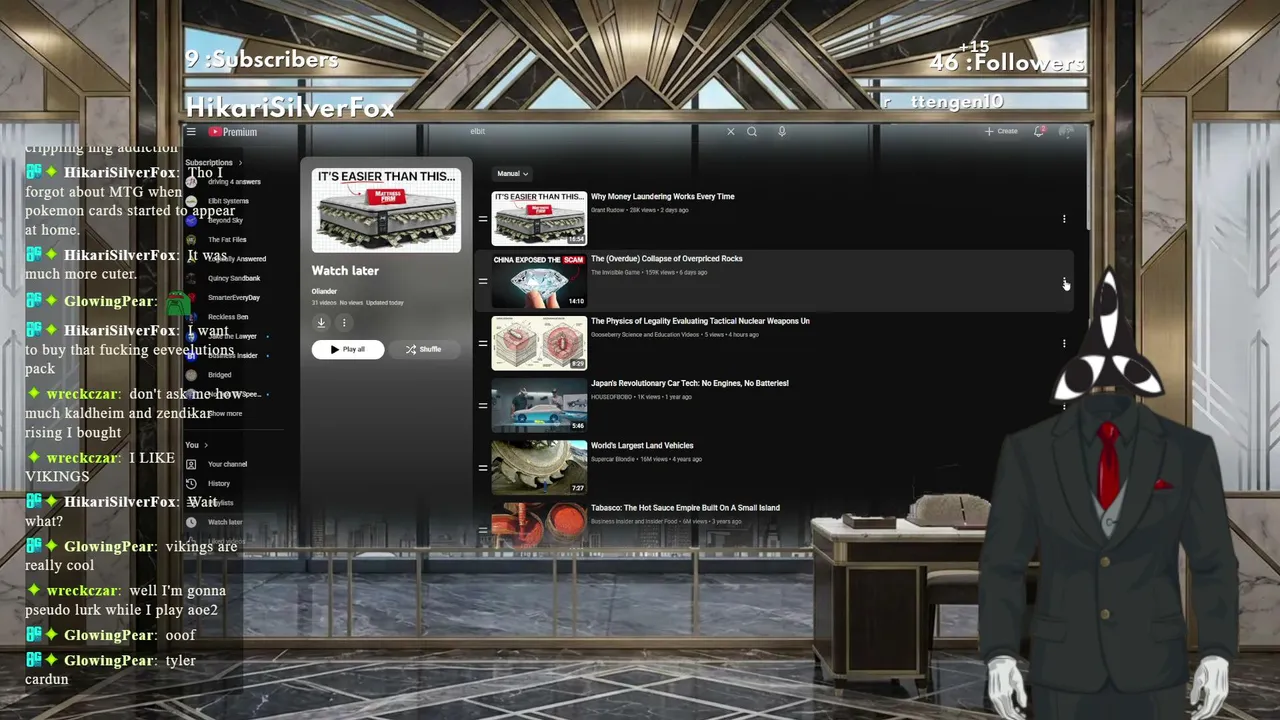Open the action menu for Overpriced Rocks video

point(1064,281)
